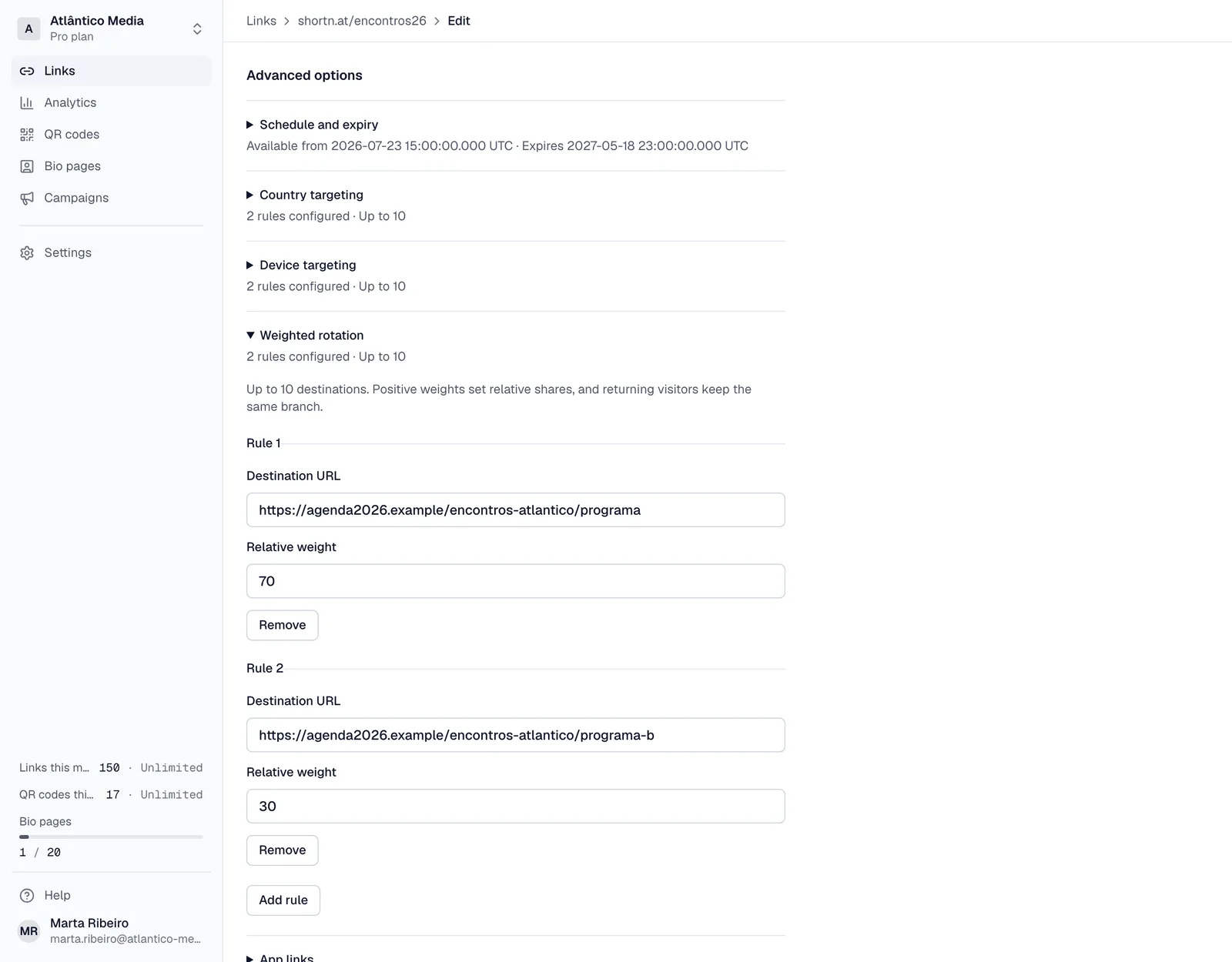Expand Device targeting section

(301, 265)
